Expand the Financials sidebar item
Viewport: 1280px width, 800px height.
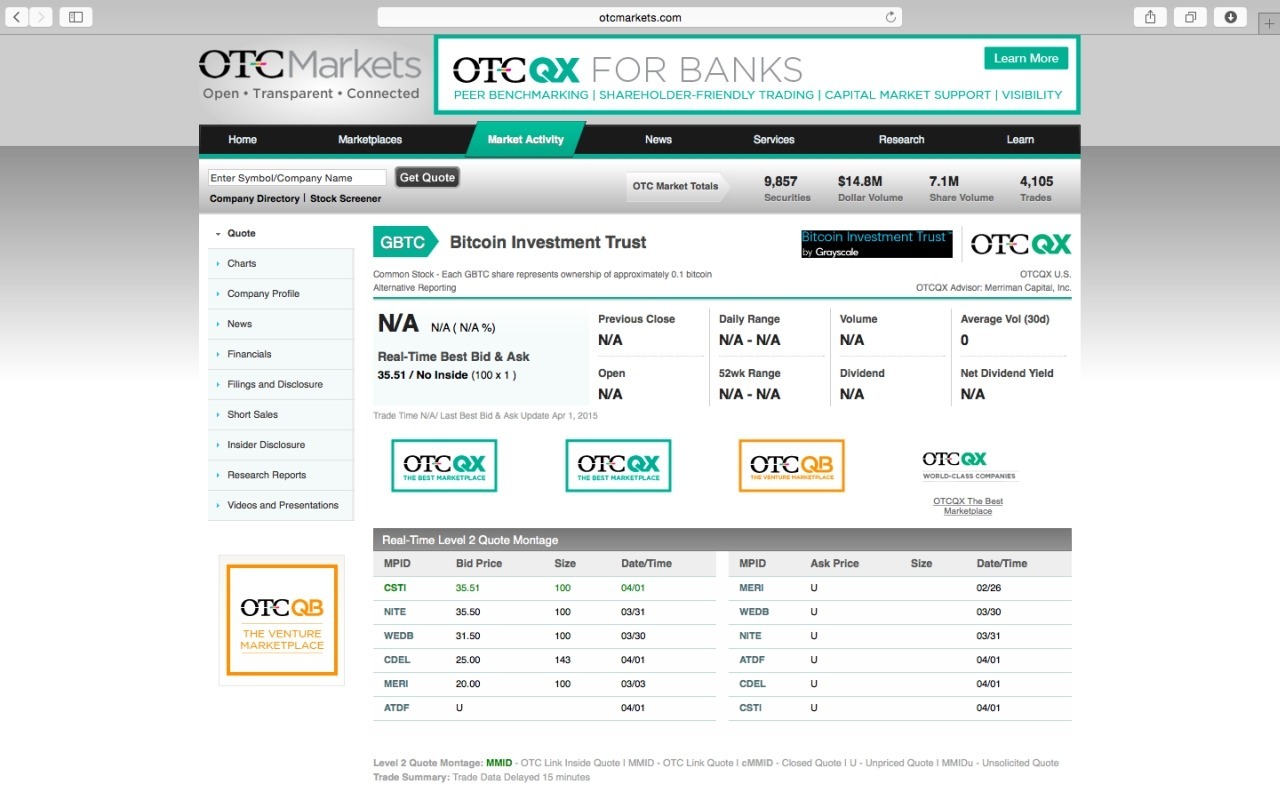tap(281, 354)
